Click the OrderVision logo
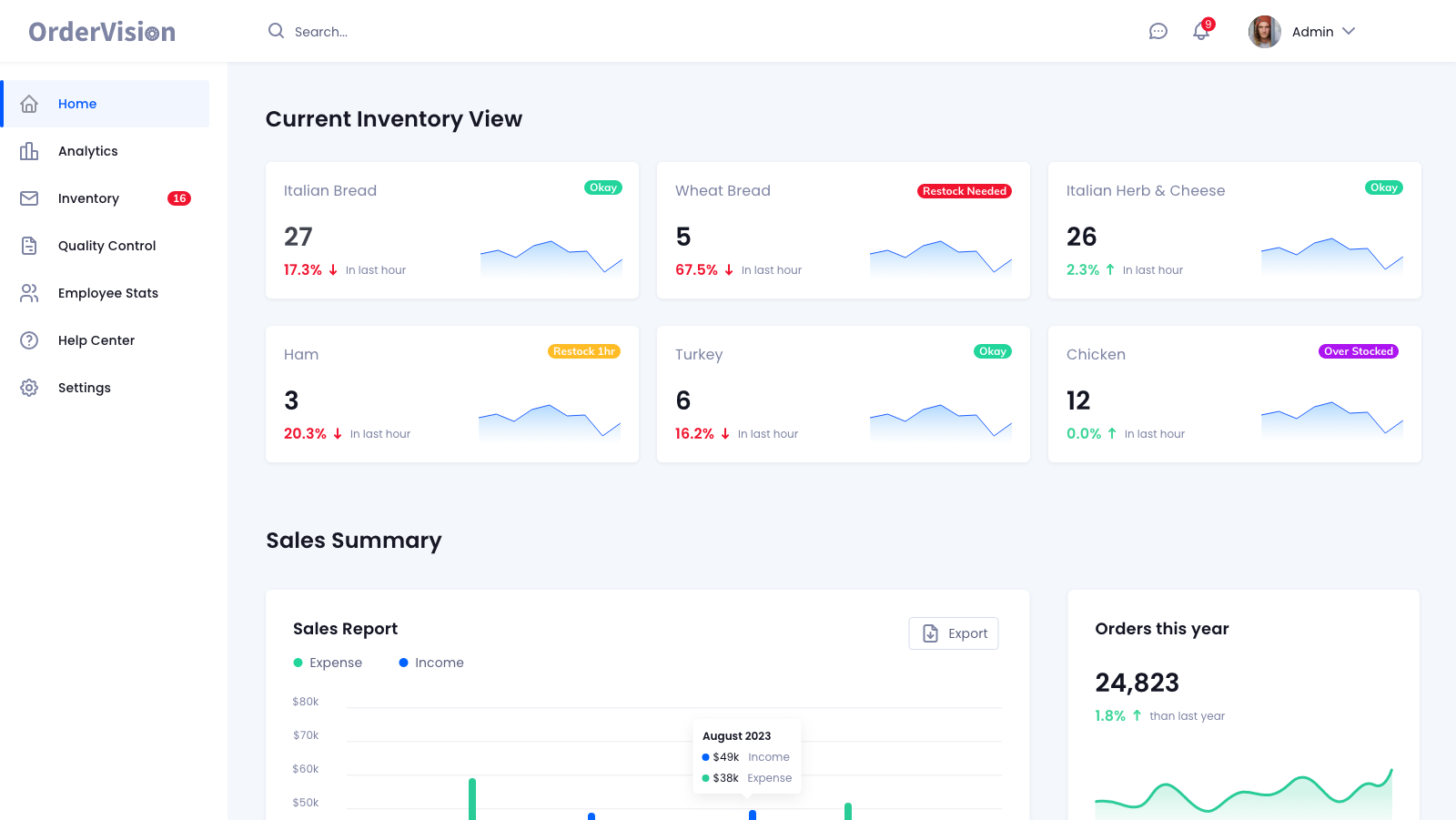This screenshot has width=1456, height=820. click(x=102, y=32)
